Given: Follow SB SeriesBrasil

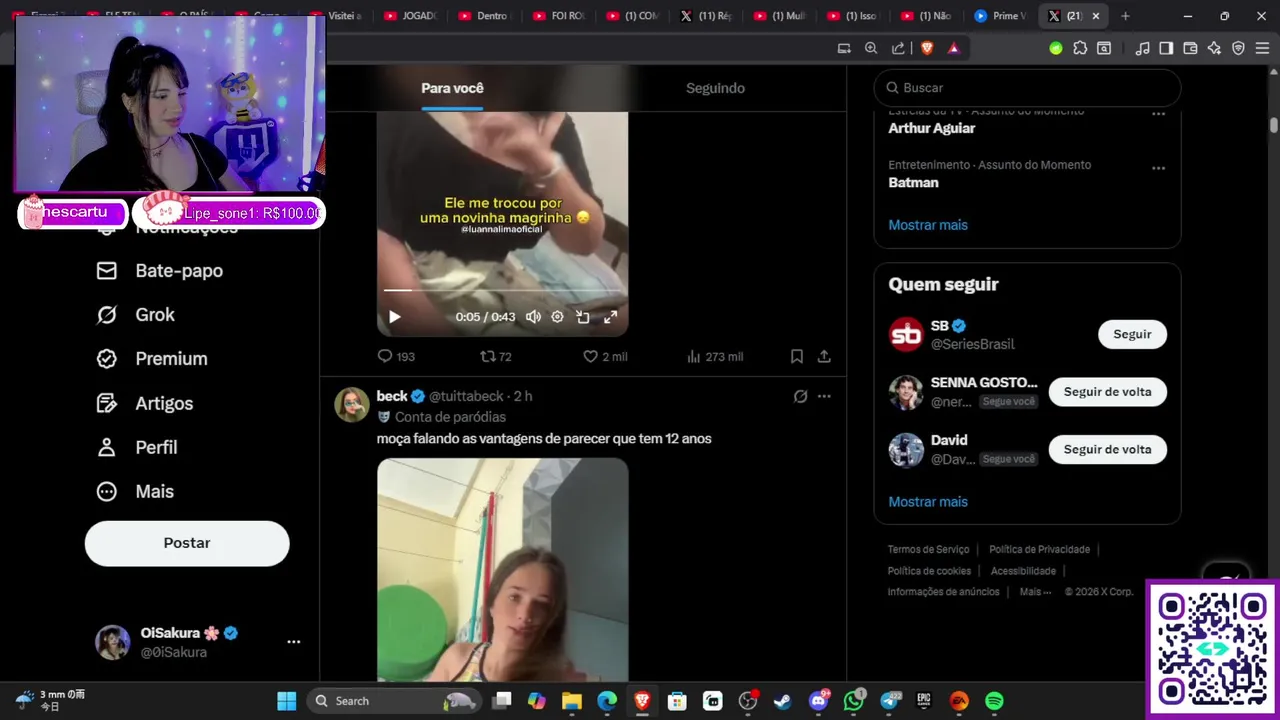Looking at the screenshot, I should 1132,334.
